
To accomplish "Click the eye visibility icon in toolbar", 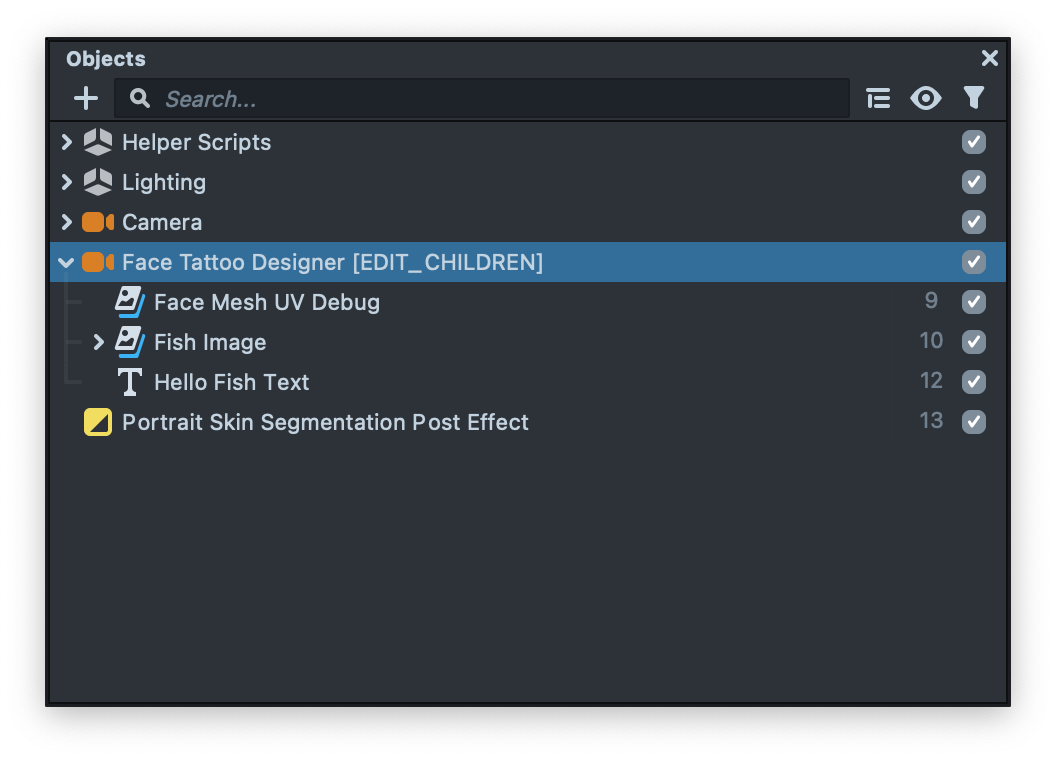I will tap(926, 98).
